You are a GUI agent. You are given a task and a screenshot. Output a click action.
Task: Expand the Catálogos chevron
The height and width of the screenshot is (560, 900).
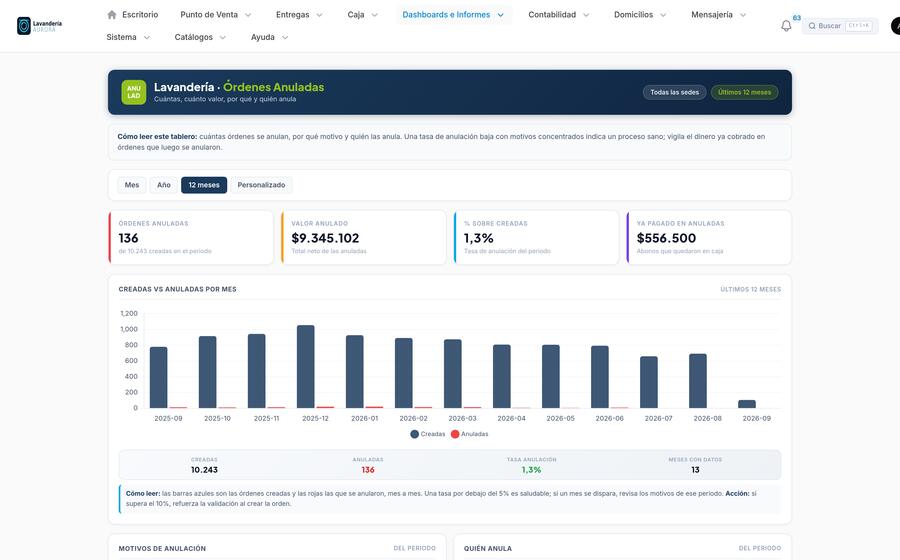coord(223,37)
